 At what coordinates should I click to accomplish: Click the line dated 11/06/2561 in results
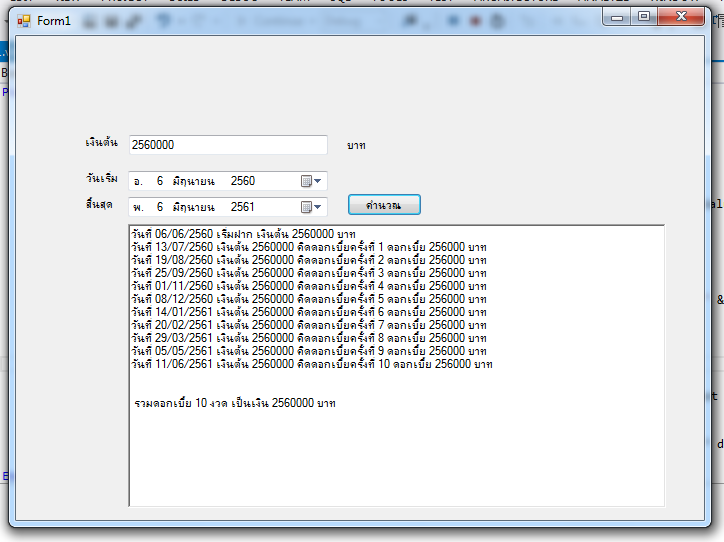(x=312, y=364)
